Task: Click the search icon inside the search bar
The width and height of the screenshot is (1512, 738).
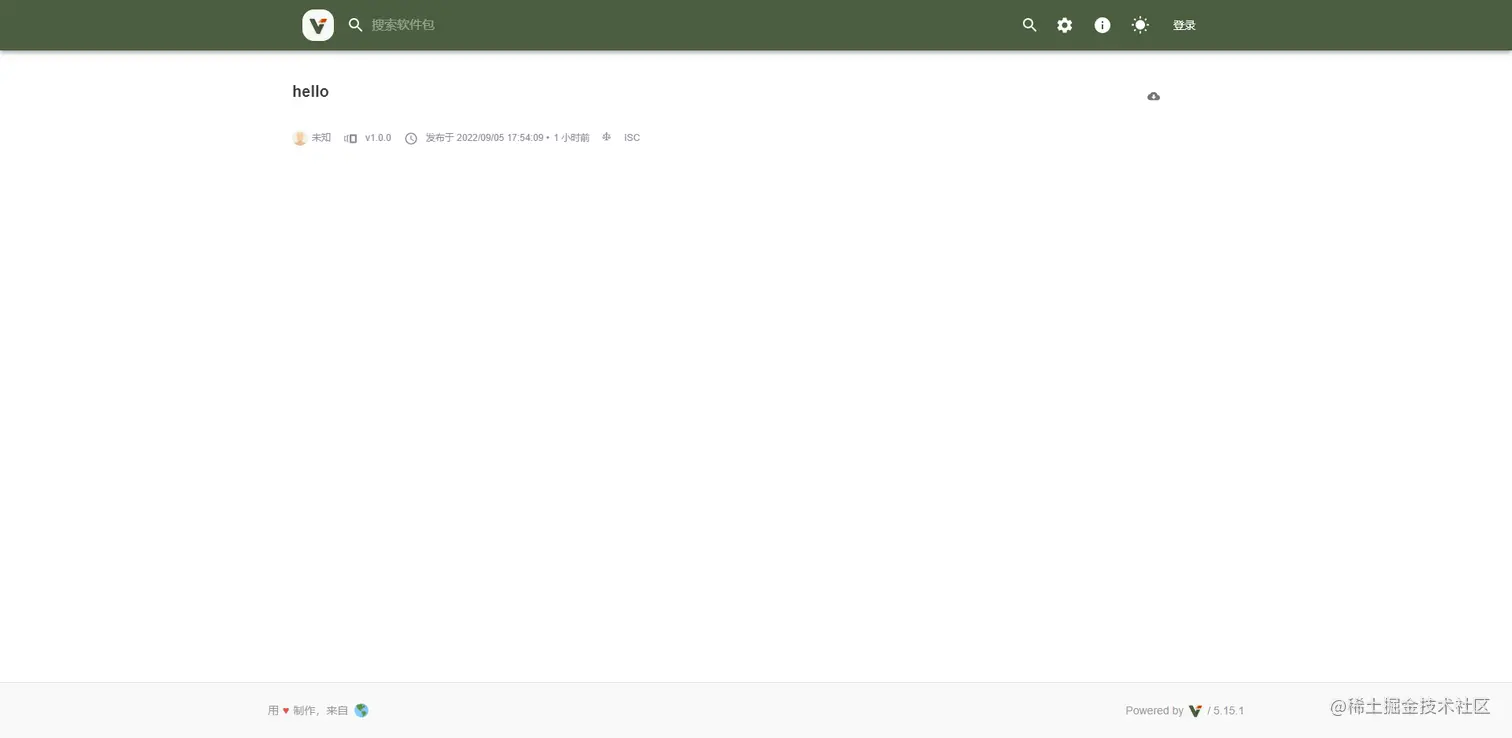Action: (355, 25)
